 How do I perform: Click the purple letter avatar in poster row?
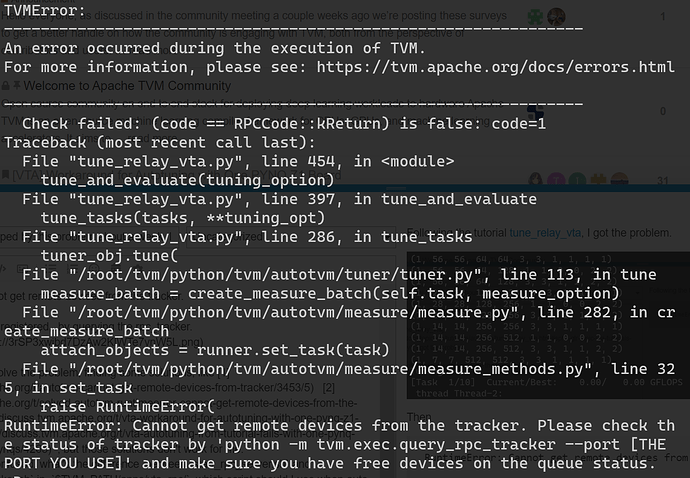click(557, 181)
